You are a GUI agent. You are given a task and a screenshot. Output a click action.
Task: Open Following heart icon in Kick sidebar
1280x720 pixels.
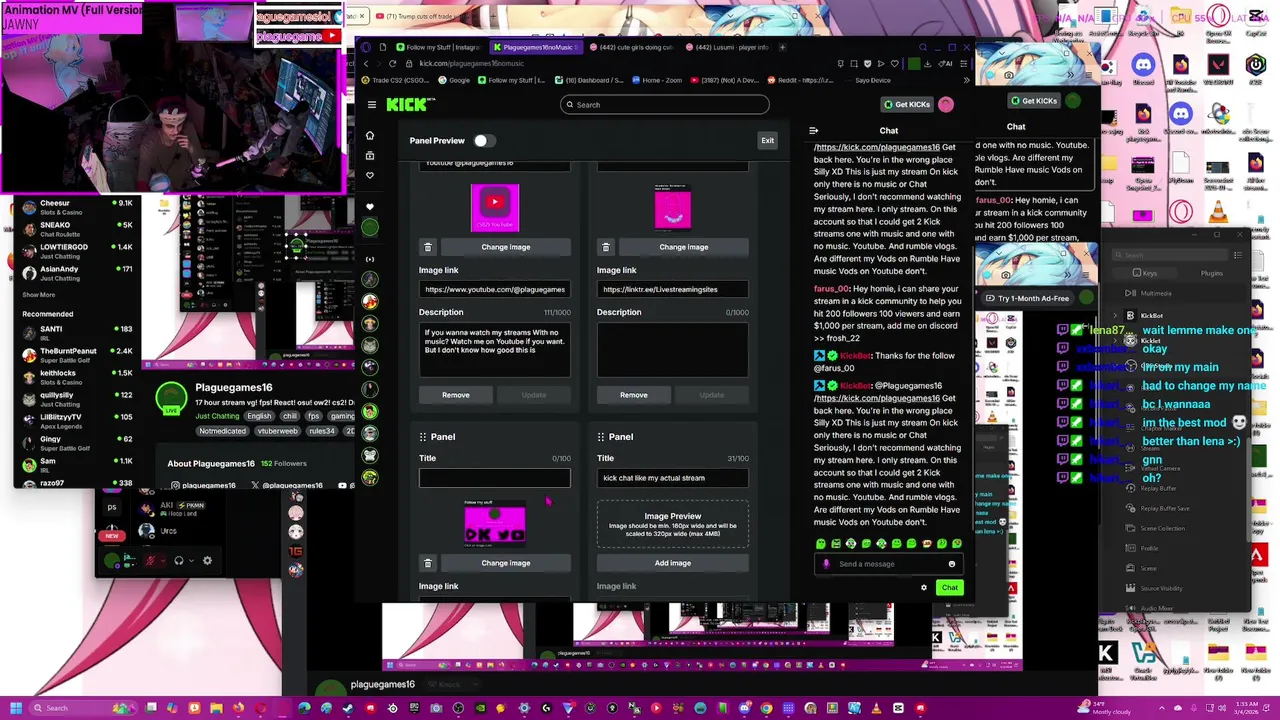(x=370, y=175)
